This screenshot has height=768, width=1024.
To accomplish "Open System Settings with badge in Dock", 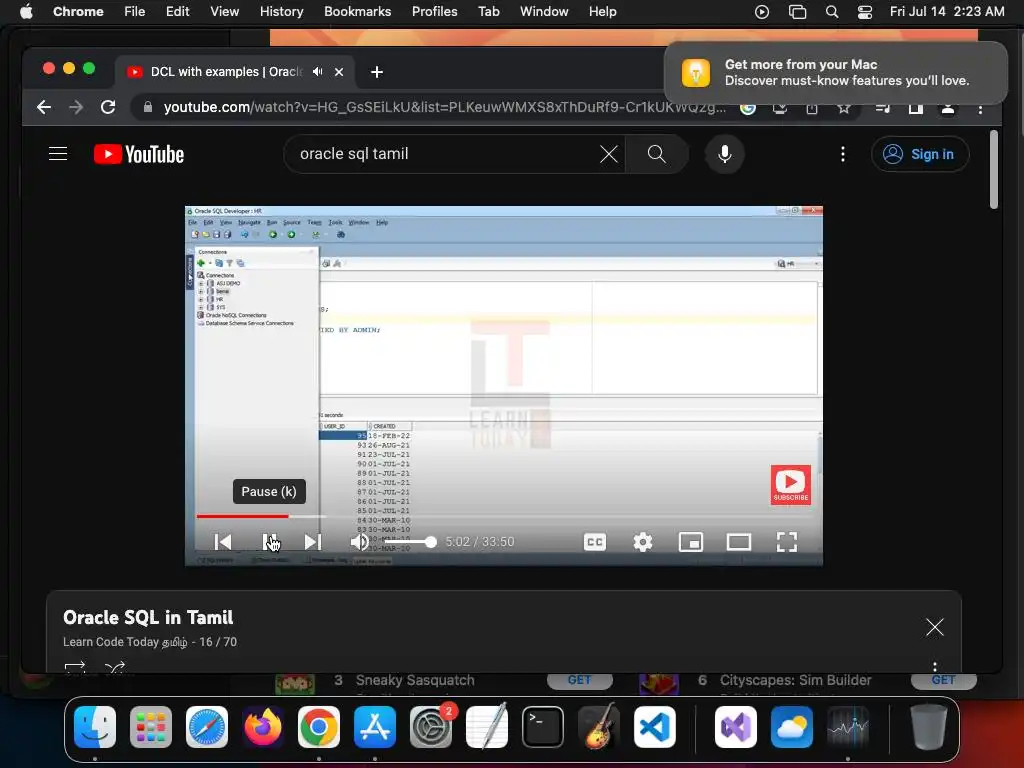I will pyautogui.click(x=431, y=727).
